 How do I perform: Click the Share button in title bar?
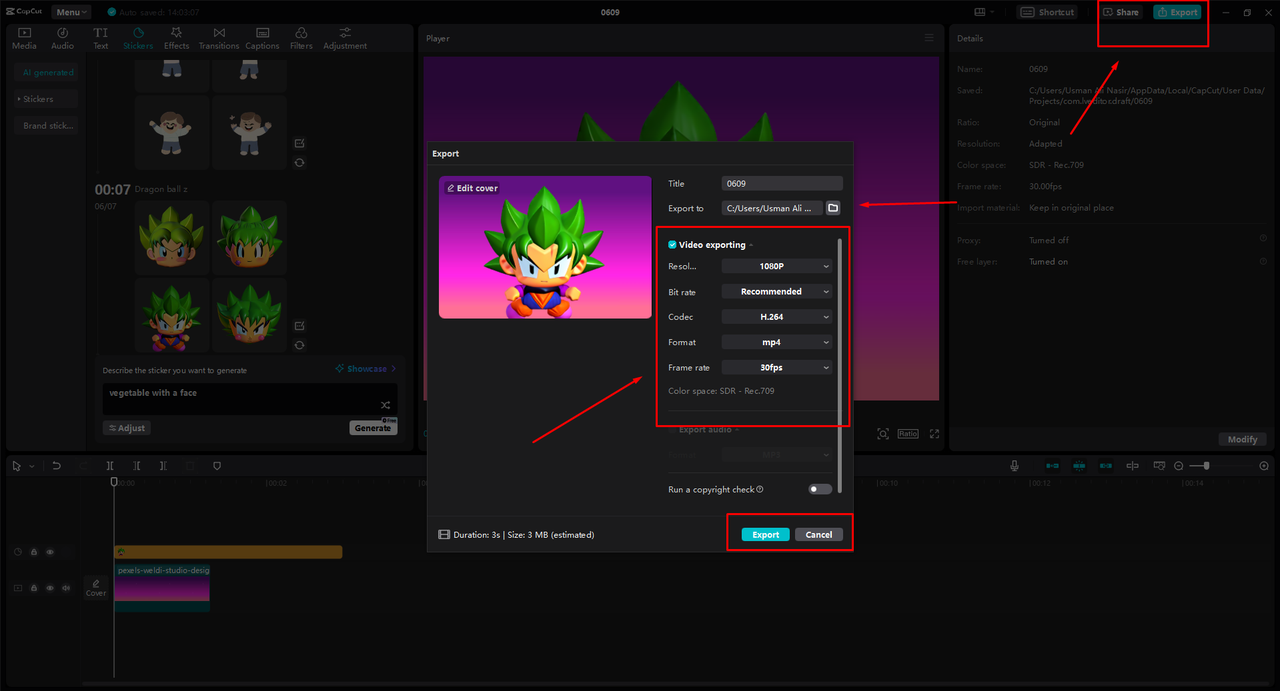1121,12
